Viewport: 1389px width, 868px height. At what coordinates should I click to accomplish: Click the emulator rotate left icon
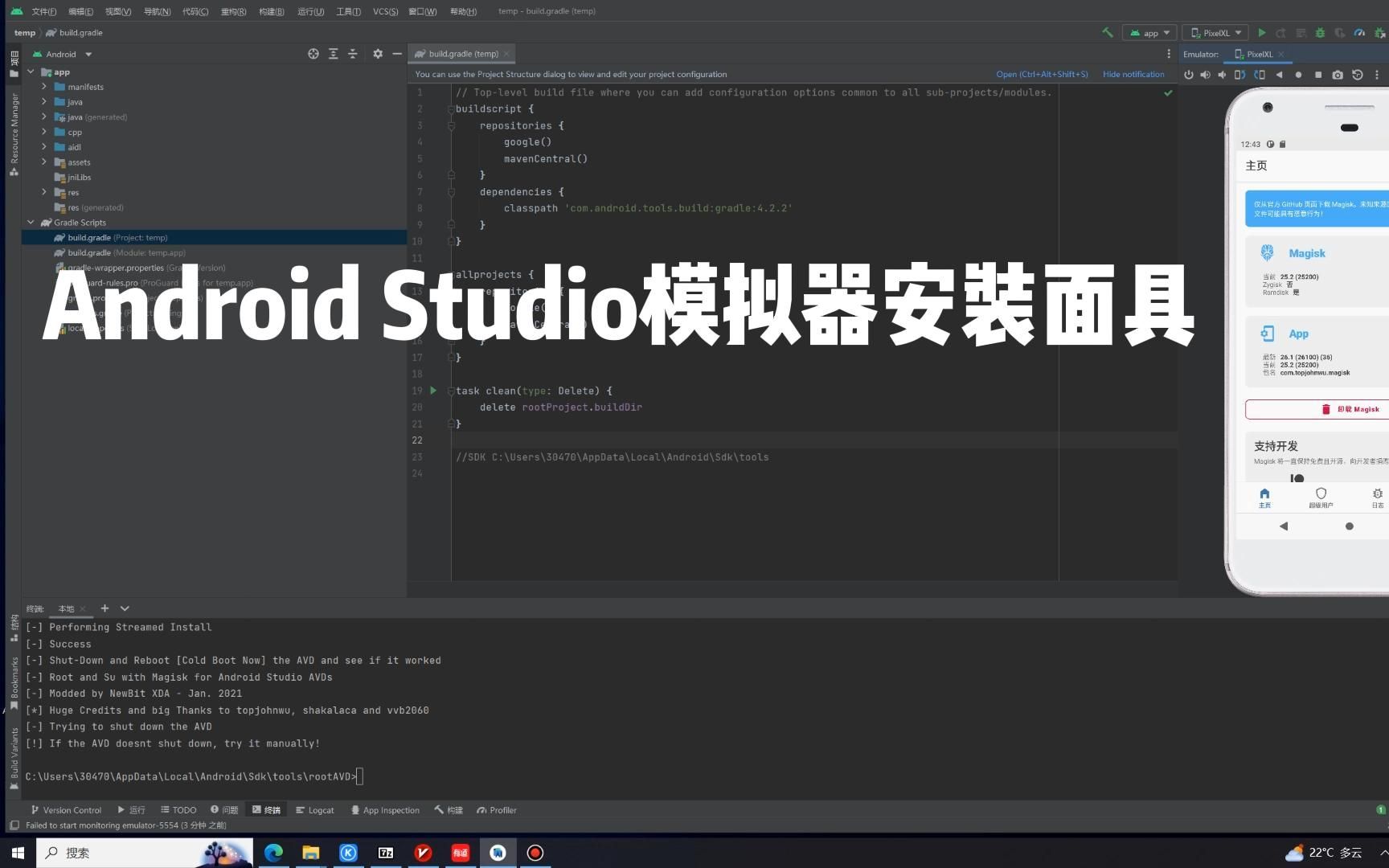click(1239, 75)
